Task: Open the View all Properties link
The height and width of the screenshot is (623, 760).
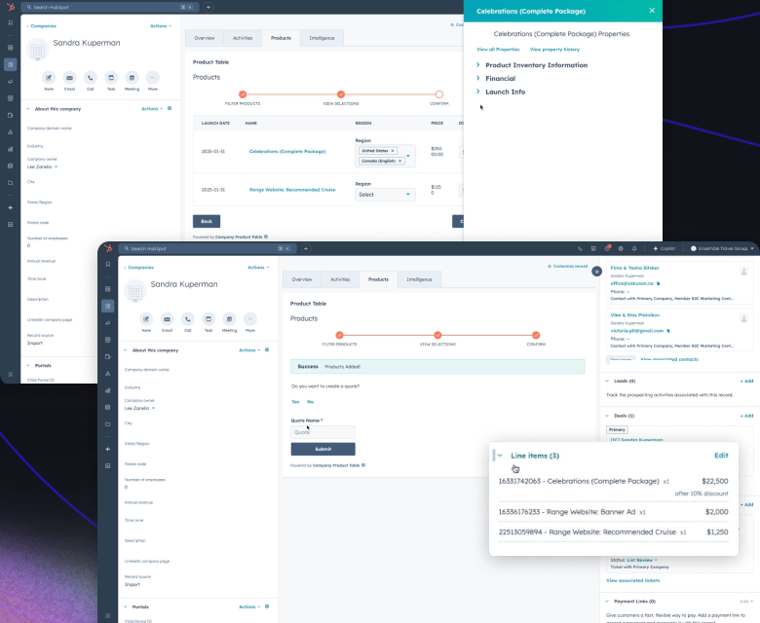Action: [x=498, y=49]
